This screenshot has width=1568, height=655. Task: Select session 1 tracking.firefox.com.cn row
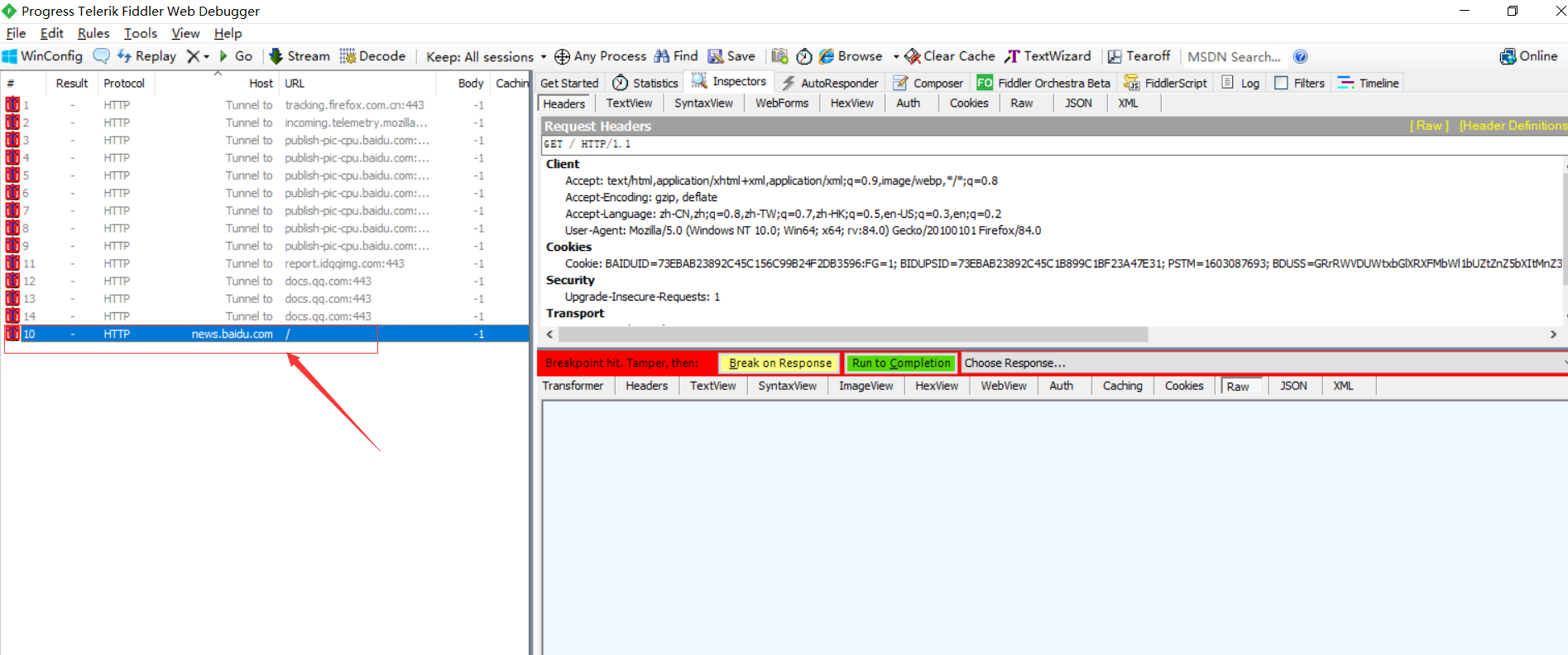click(x=265, y=105)
